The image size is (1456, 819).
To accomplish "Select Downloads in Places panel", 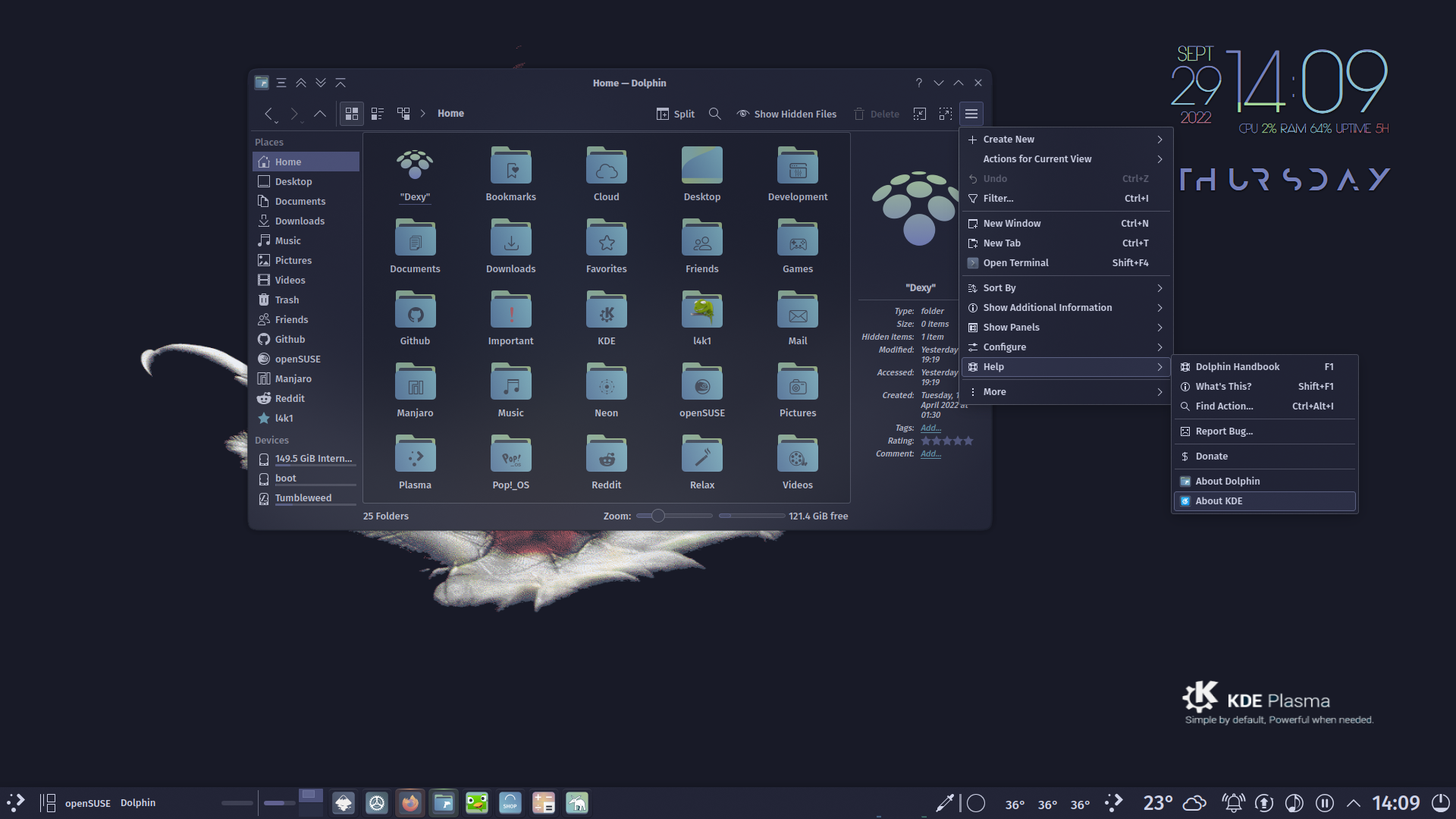I will tap(306, 221).
